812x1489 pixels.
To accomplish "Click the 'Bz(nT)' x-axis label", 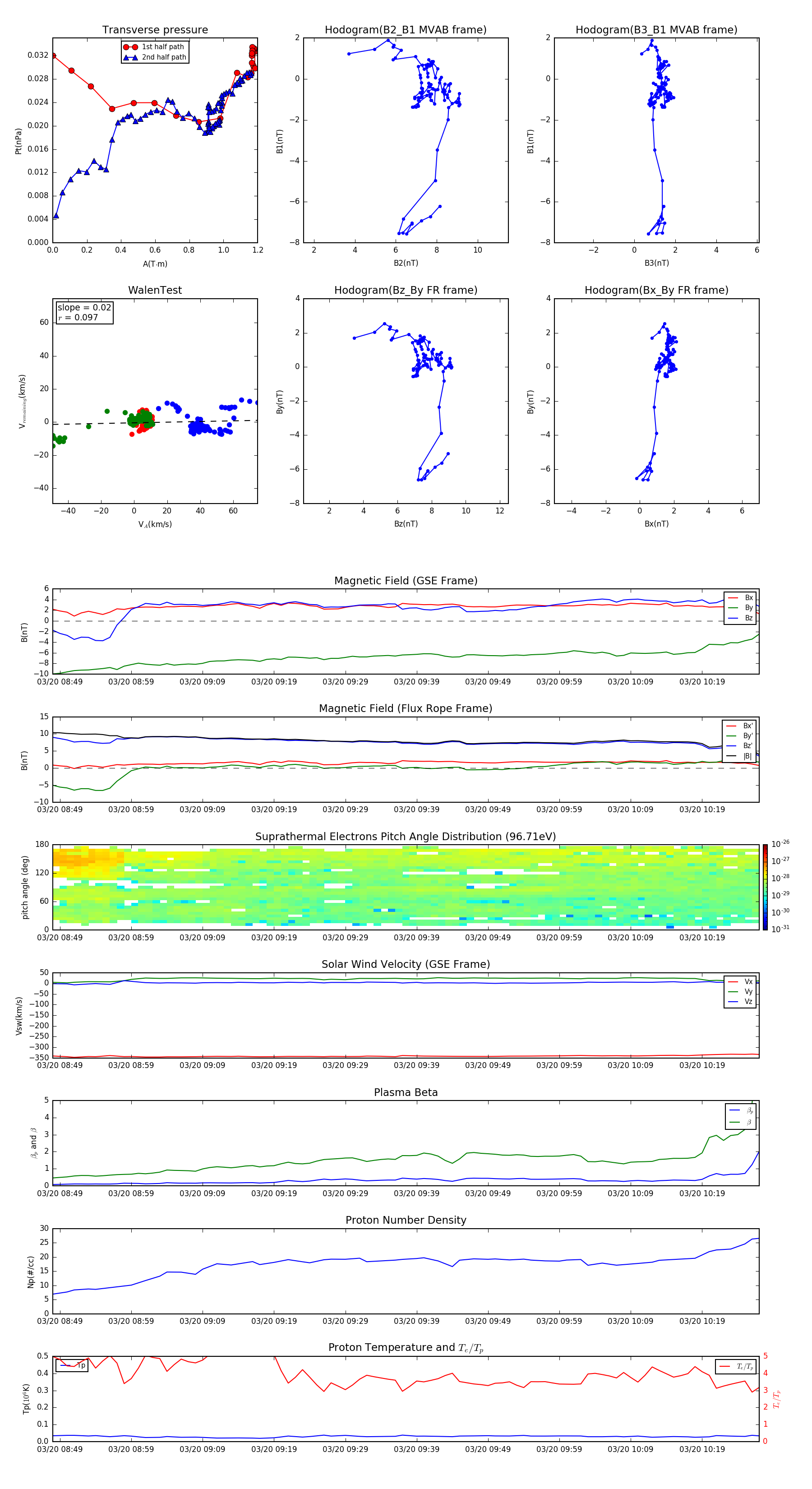I will point(406,524).
